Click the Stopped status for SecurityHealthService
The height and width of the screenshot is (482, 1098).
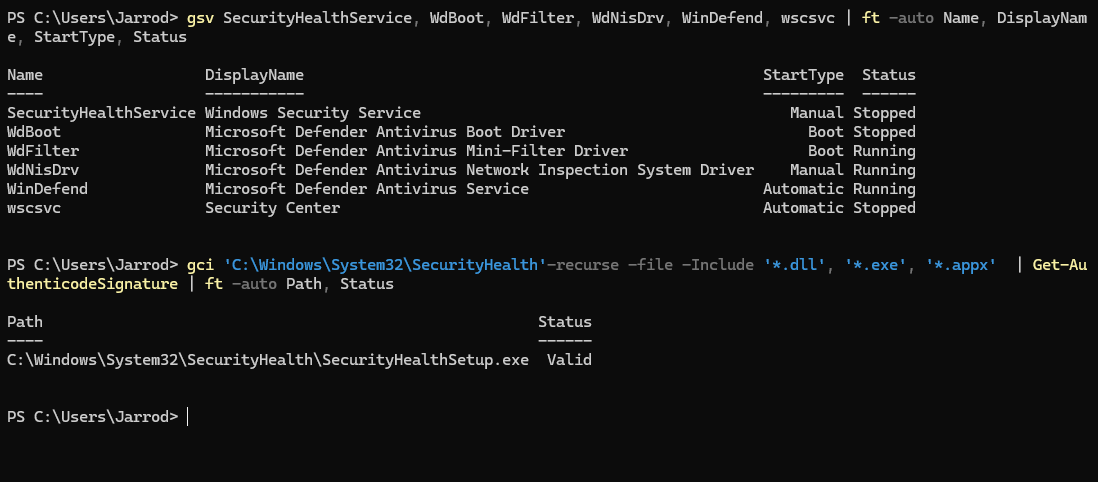click(884, 113)
